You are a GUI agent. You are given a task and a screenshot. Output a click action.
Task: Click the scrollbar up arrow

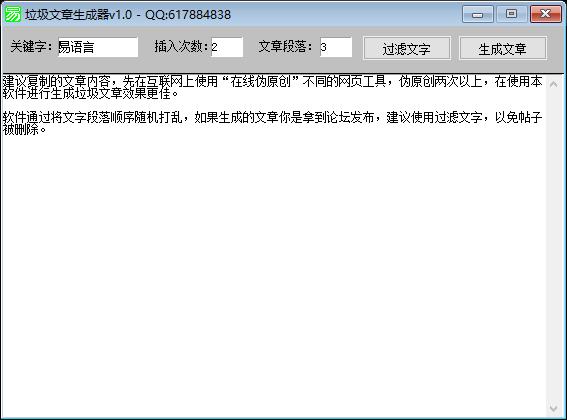553,85
